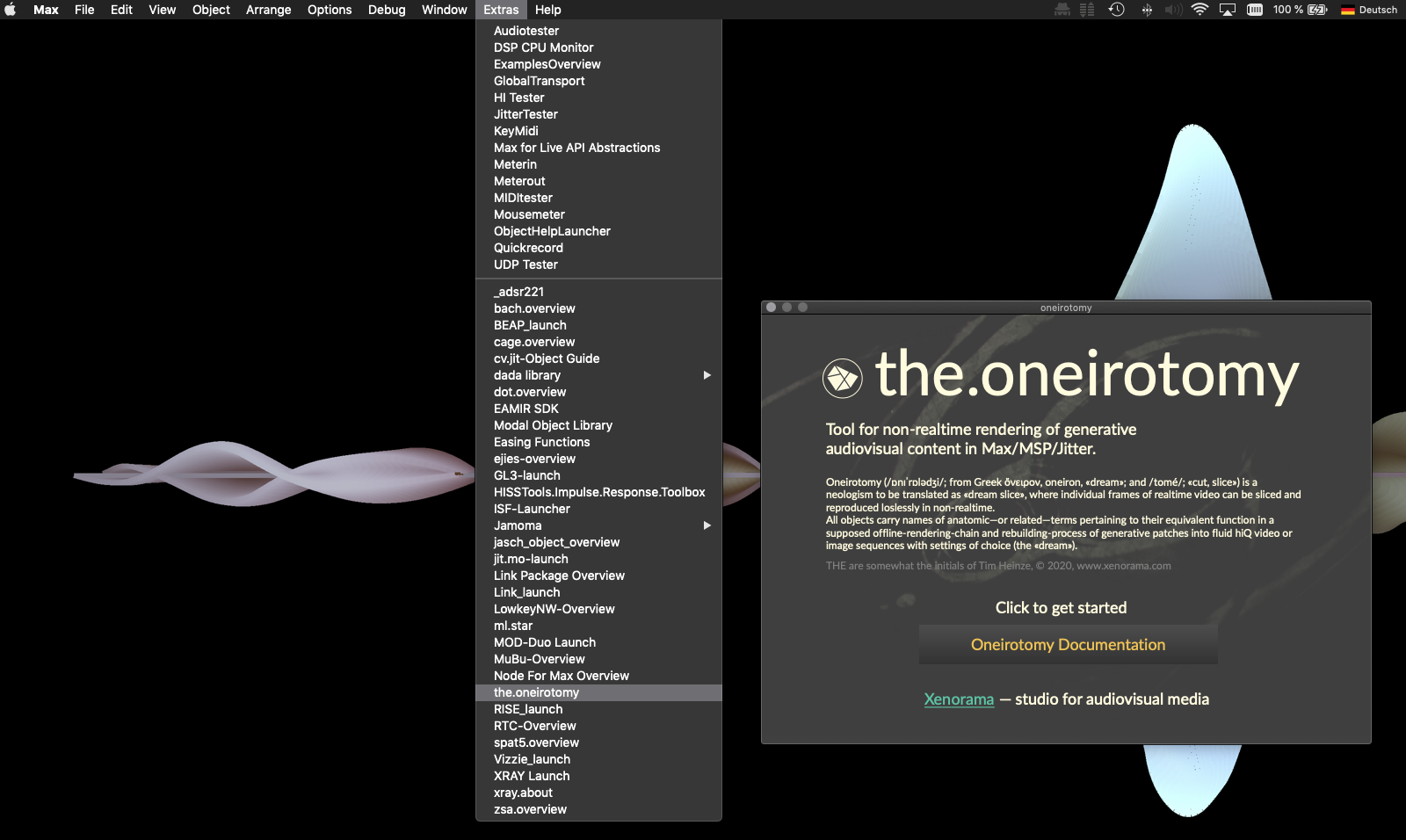Open zsa.overview
This screenshot has height=840, width=1406.
(598, 809)
